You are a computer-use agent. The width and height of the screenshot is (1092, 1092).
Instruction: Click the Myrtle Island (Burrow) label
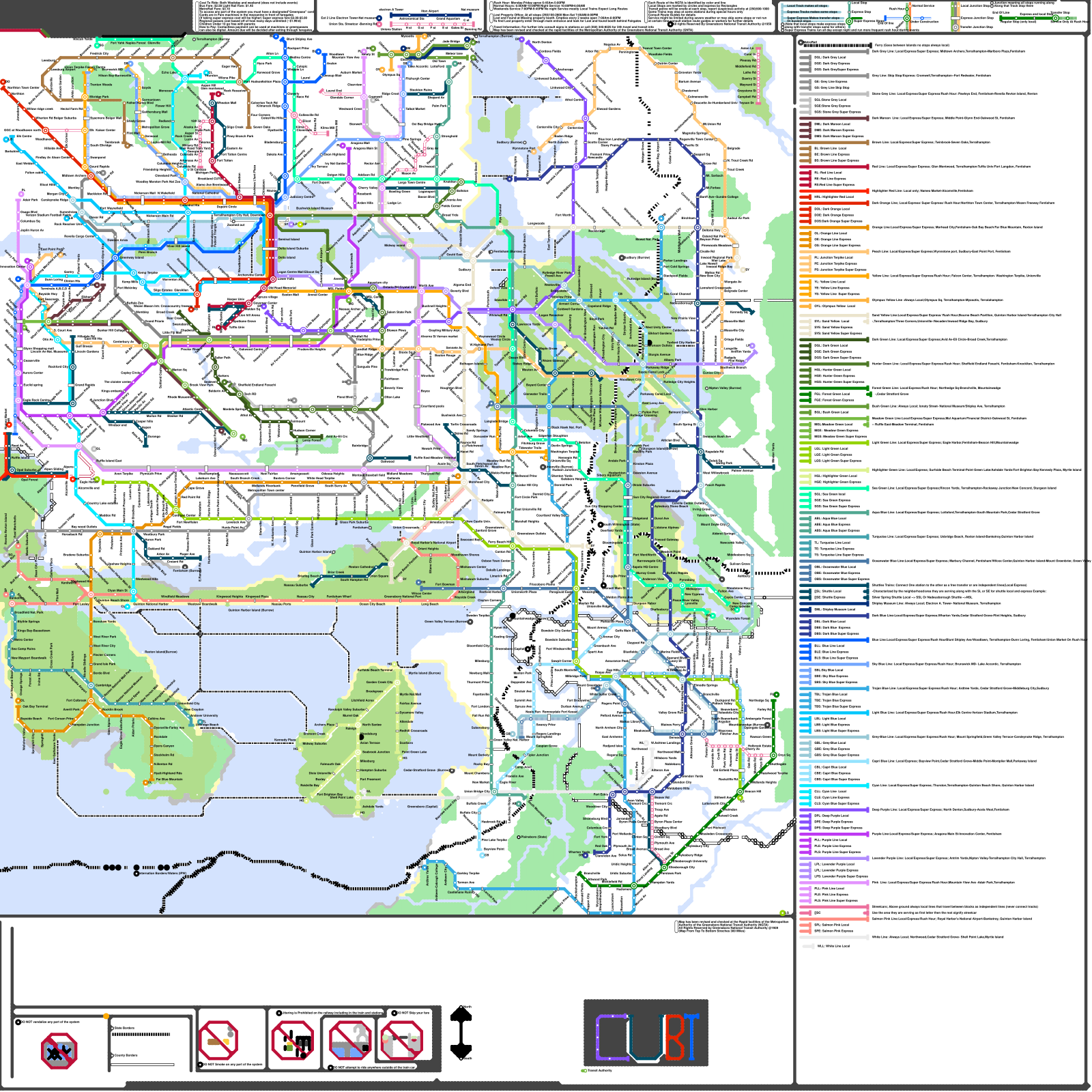point(425,673)
